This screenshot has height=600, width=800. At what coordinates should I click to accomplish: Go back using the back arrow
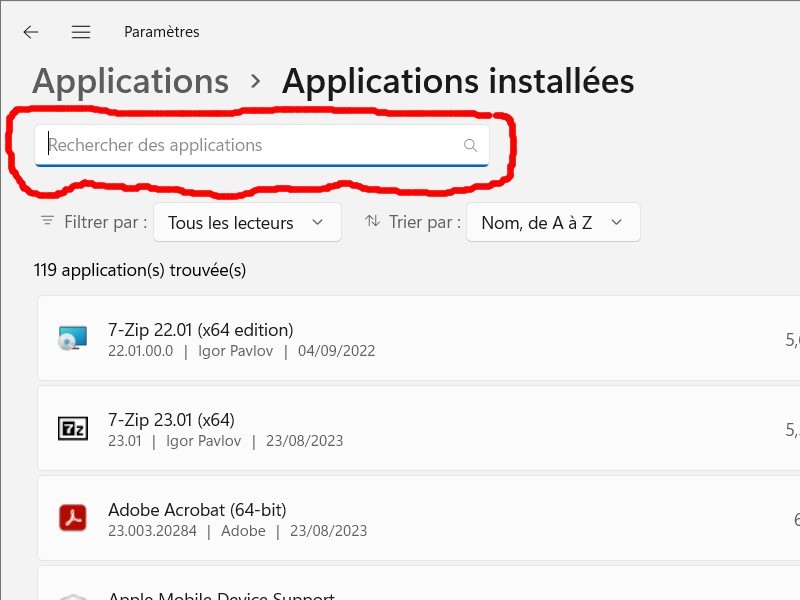click(31, 32)
